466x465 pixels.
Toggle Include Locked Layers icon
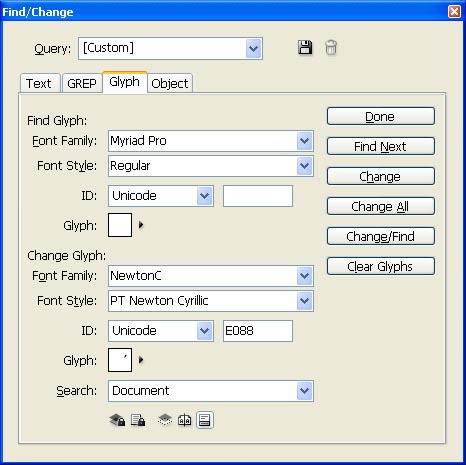(x=117, y=420)
